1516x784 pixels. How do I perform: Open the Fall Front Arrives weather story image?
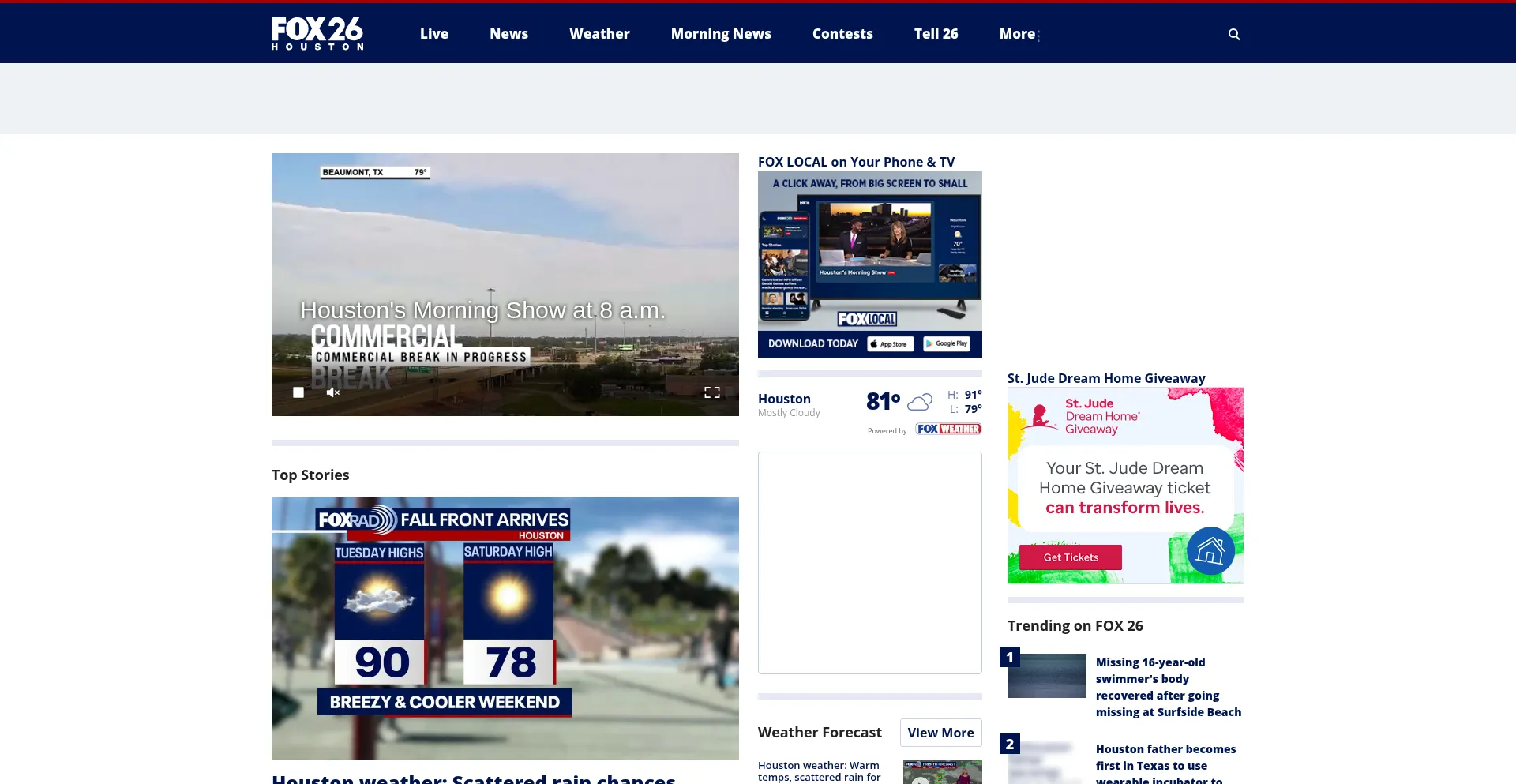pyautogui.click(x=505, y=628)
